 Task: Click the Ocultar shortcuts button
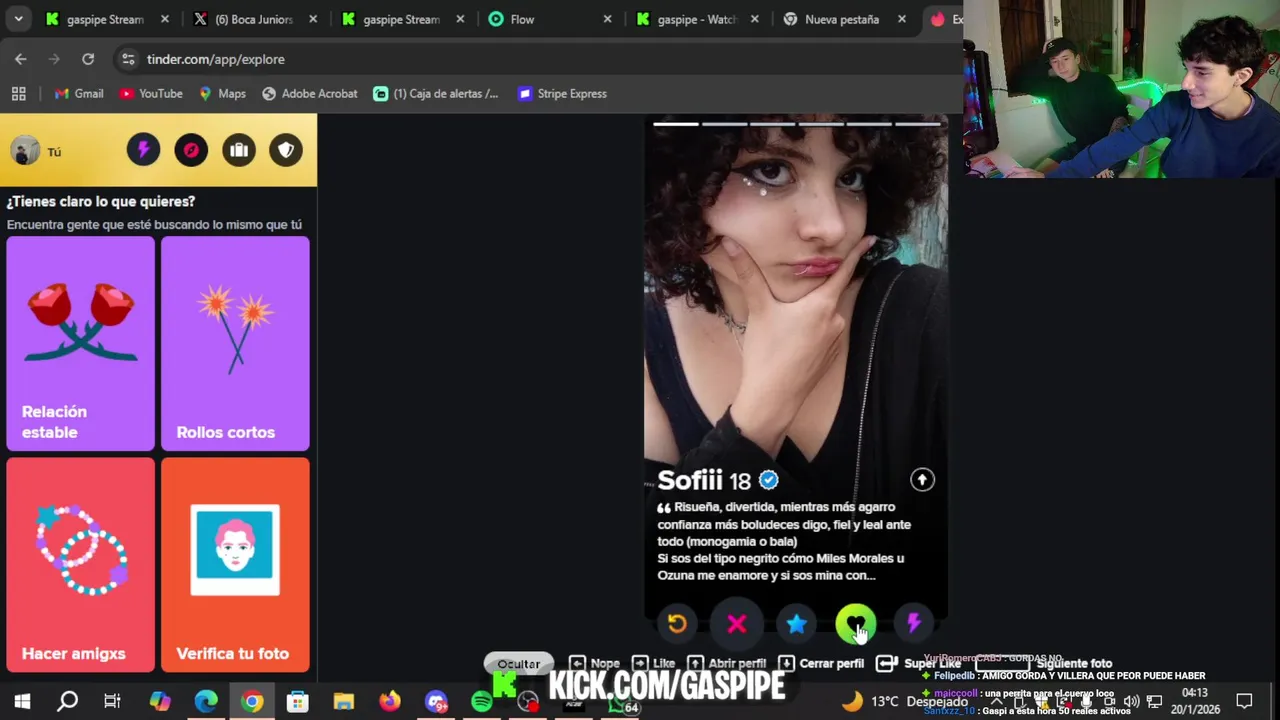tap(518, 663)
